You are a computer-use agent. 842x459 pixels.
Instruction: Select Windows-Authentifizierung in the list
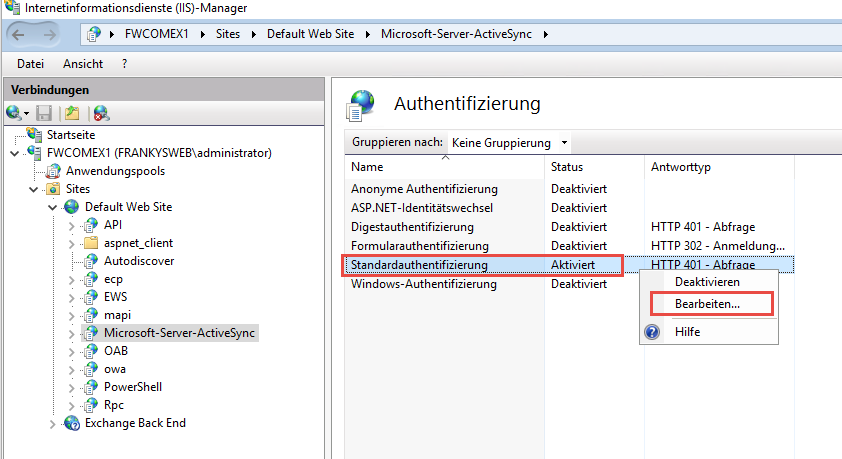pyautogui.click(x=424, y=284)
